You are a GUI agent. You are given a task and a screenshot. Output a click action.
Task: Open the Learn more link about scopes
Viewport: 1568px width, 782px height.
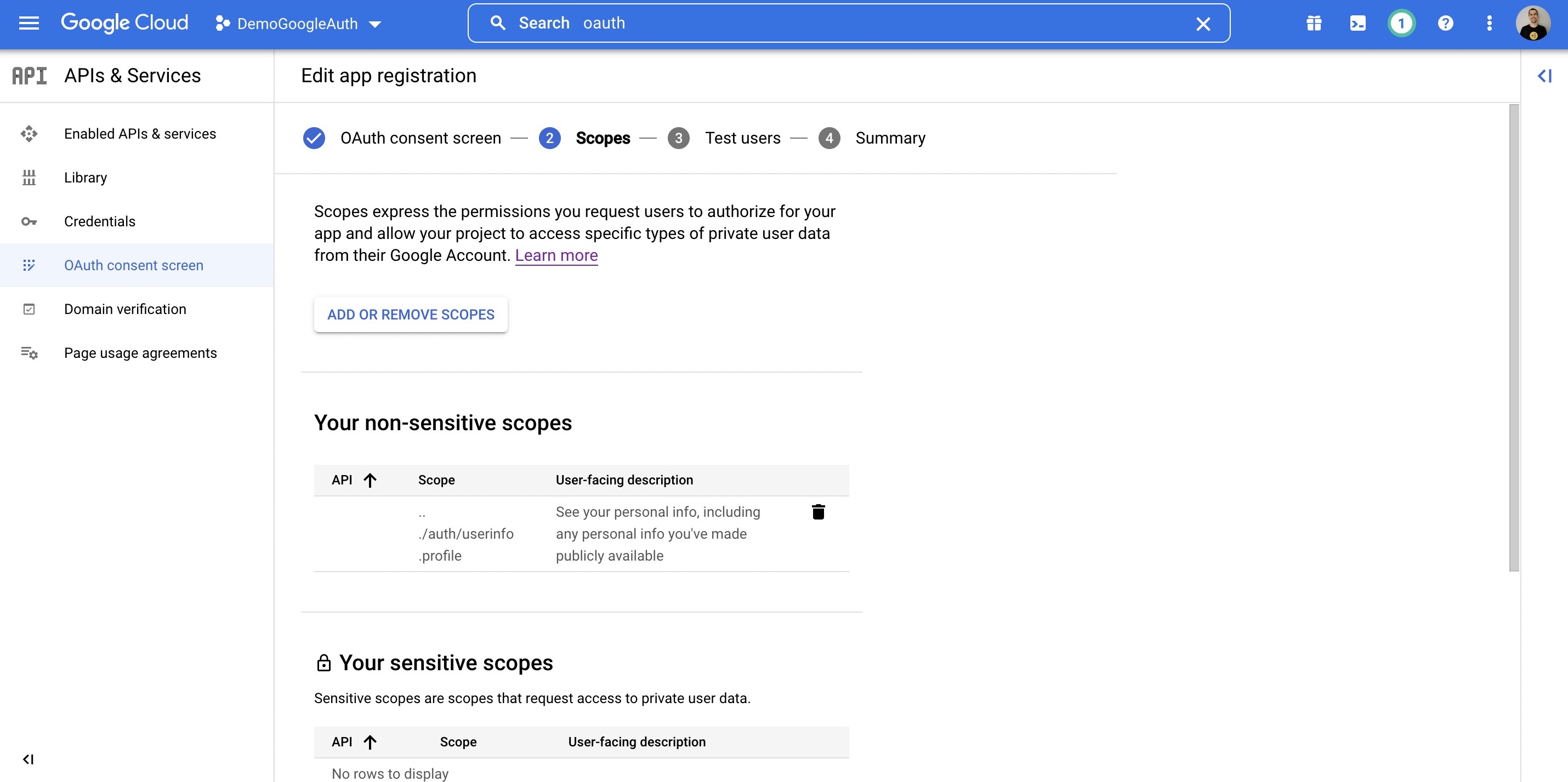tap(556, 255)
